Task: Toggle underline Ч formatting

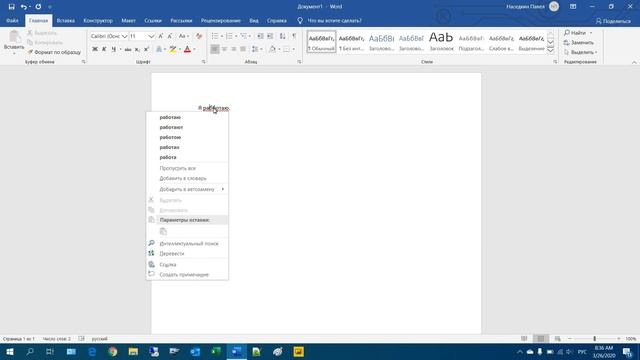Action: [113, 49]
